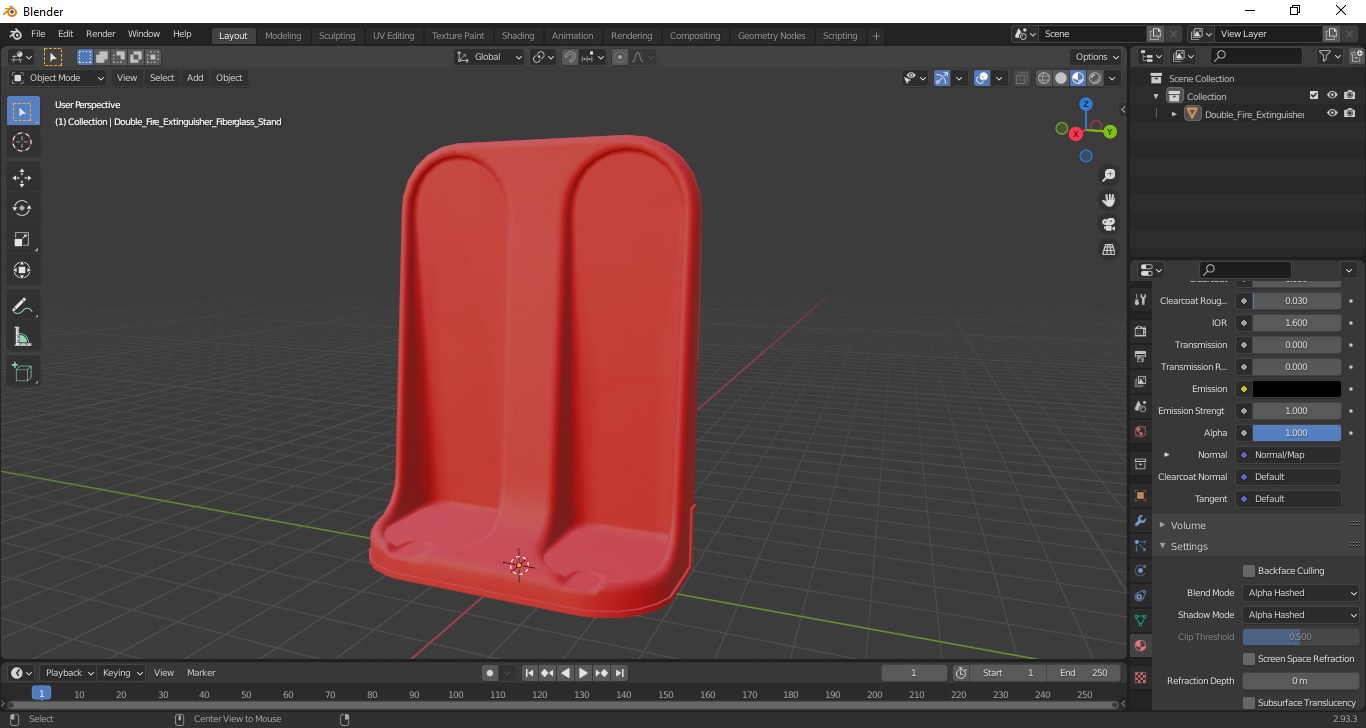
Task: Toggle camera view icon
Action: 1108,225
